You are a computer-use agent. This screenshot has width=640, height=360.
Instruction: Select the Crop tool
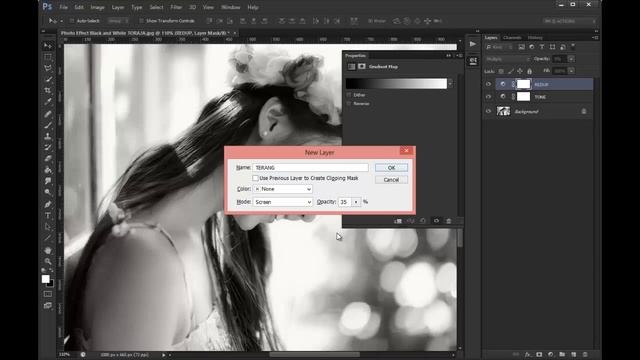[48, 90]
